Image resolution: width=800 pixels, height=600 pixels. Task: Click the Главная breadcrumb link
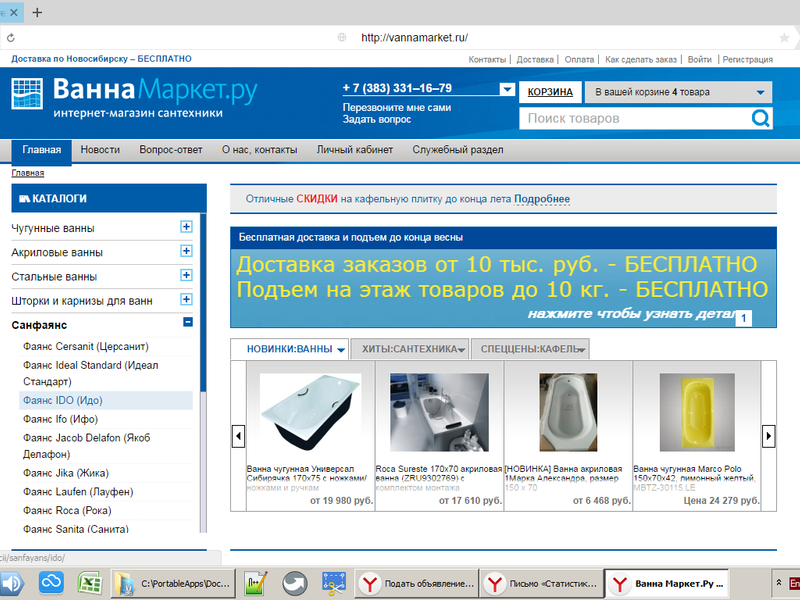28,173
